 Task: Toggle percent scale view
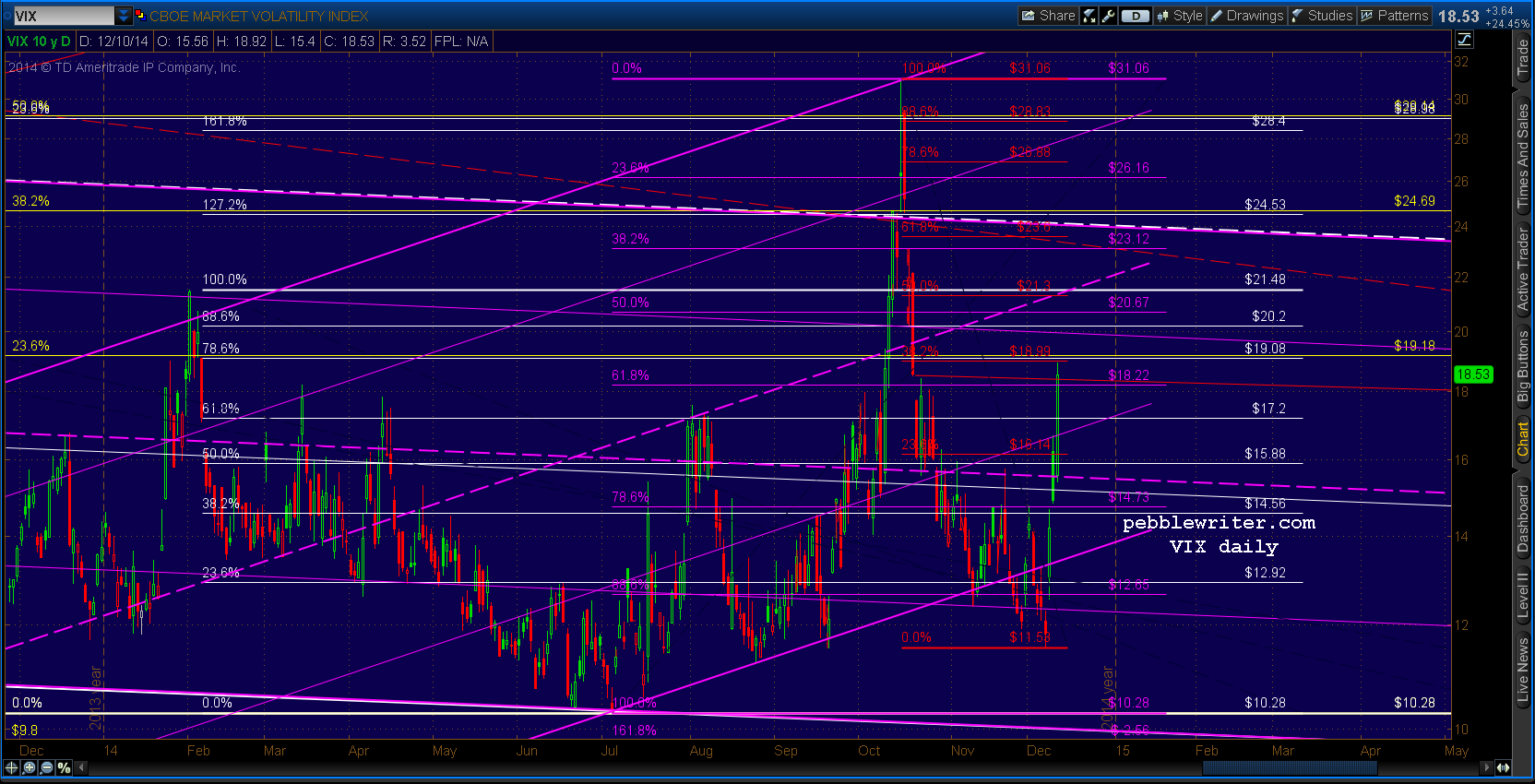coord(64,767)
